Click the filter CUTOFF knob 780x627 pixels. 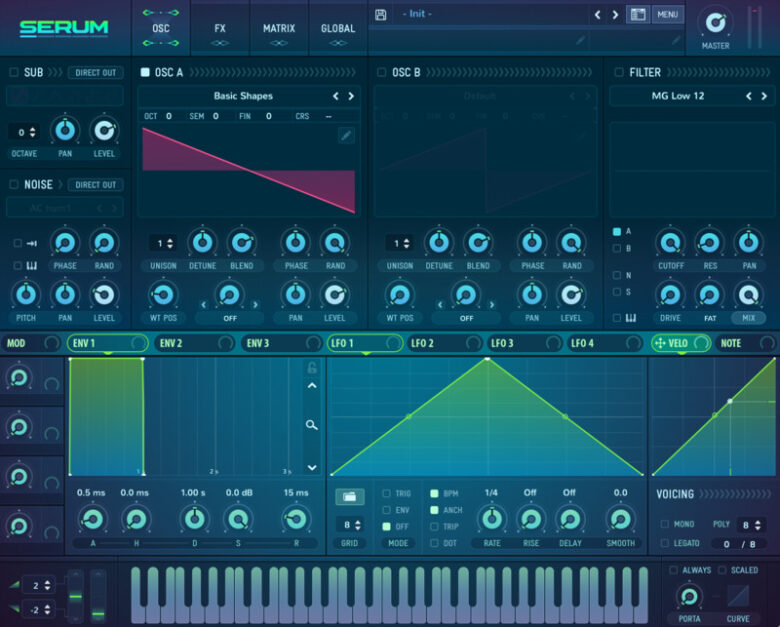click(671, 242)
